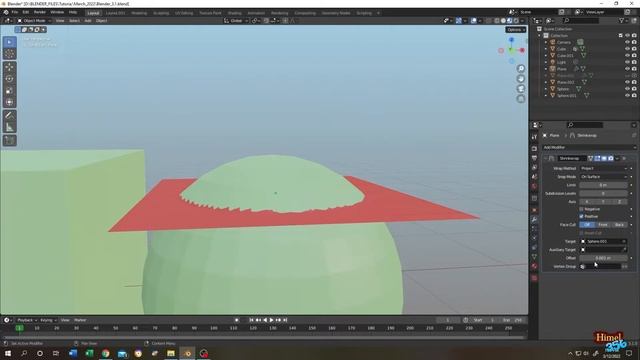Open the Window menu
640x360 pixels.
[57, 12]
